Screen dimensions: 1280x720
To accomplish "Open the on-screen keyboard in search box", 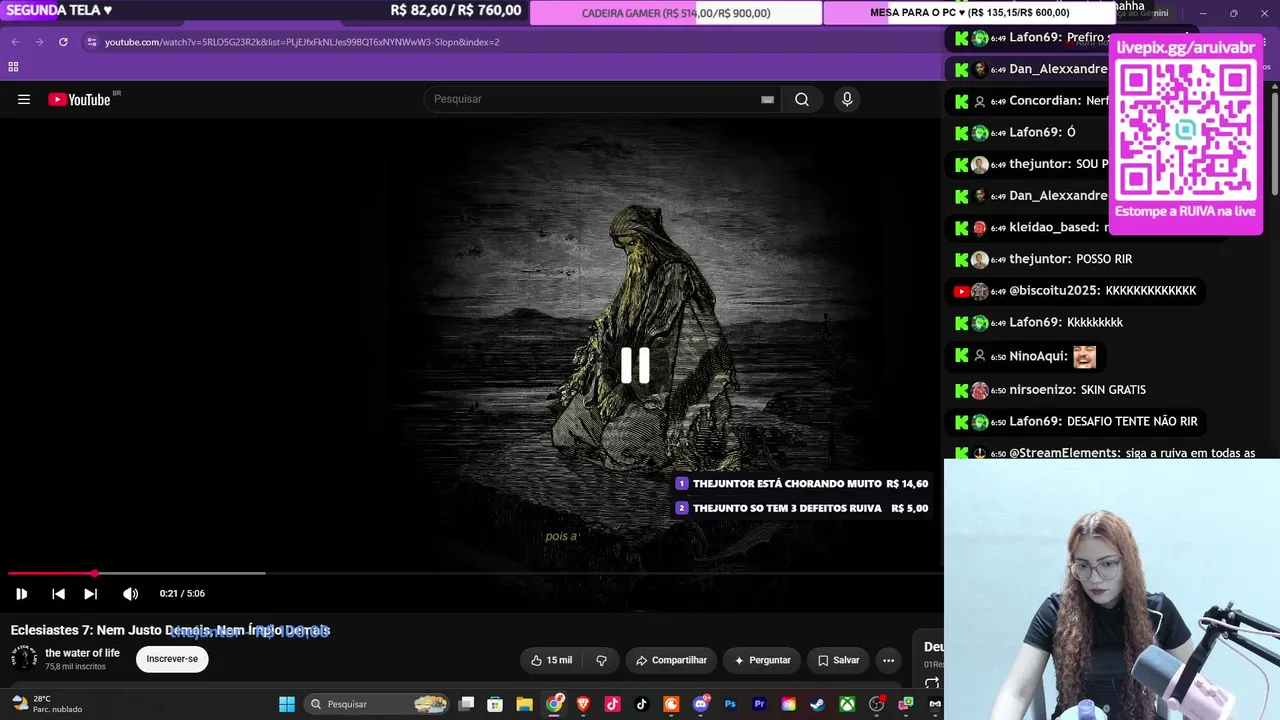I will pyautogui.click(x=767, y=99).
